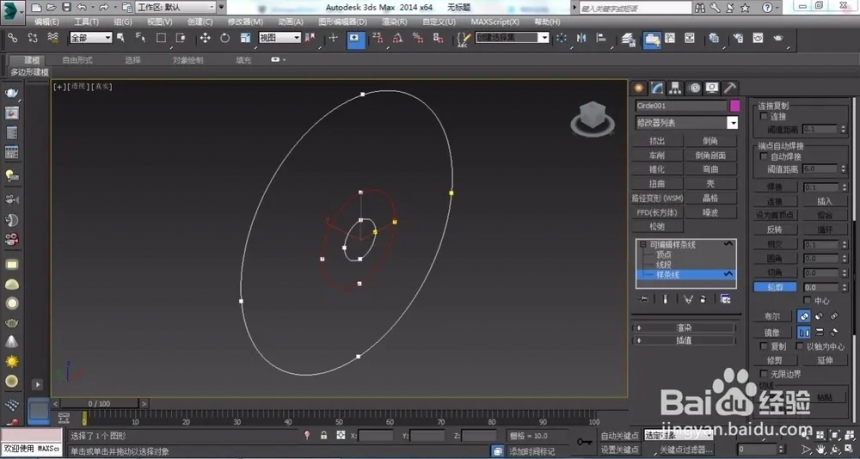This screenshot has height=459, width=860.
Task: Click the Align tool icon
Action: (601, 38)
